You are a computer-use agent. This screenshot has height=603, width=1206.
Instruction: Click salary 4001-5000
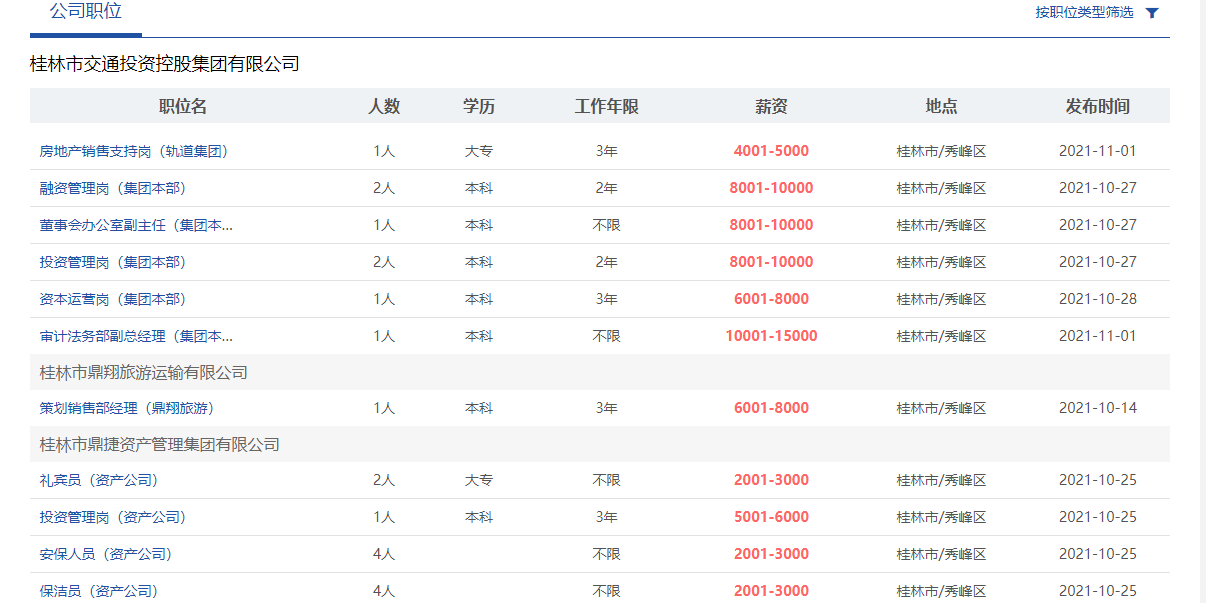point(771,151)
